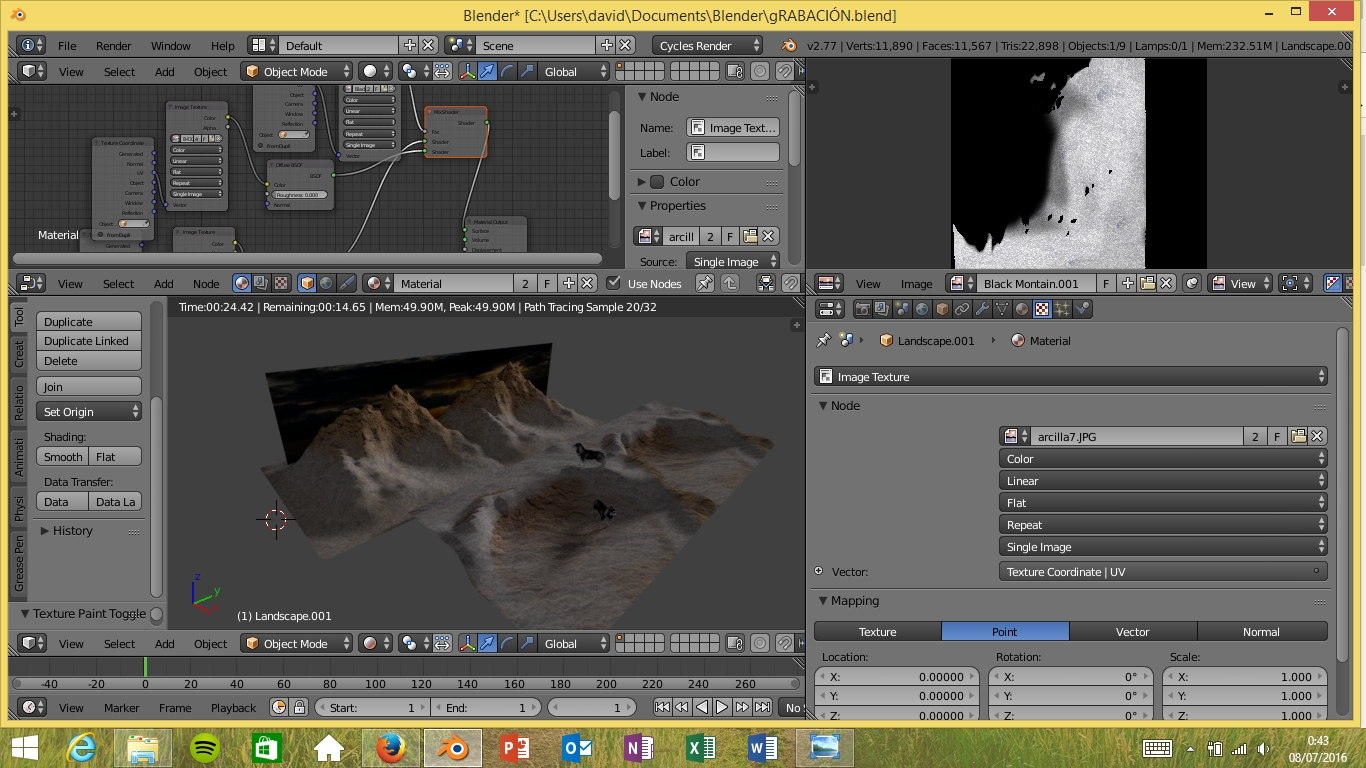Jump to the timeline's last frame
Viewport: 1366px width, 768px height.
[x=762, y=707]
